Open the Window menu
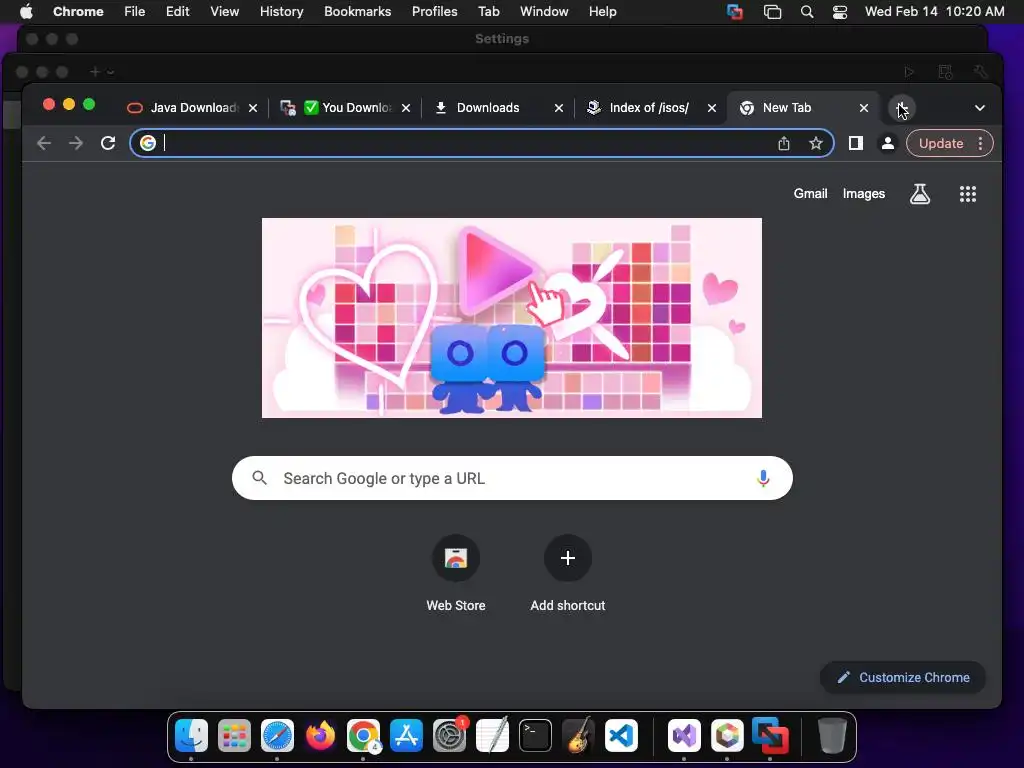 pos(543,11)
